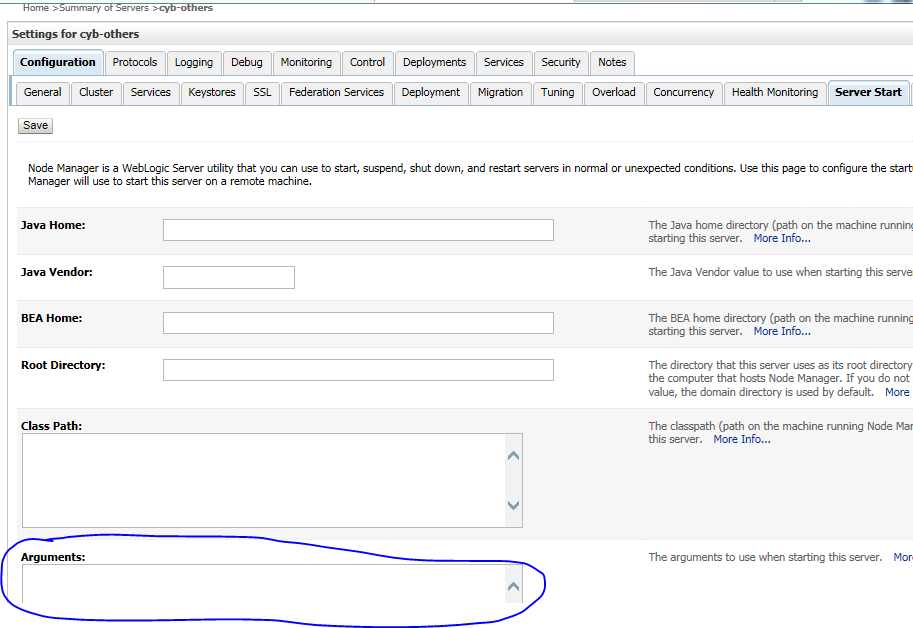This screenshot has width=913, height=628.
Task: Select the Overload sub-tab
Action: click(614, 93)
